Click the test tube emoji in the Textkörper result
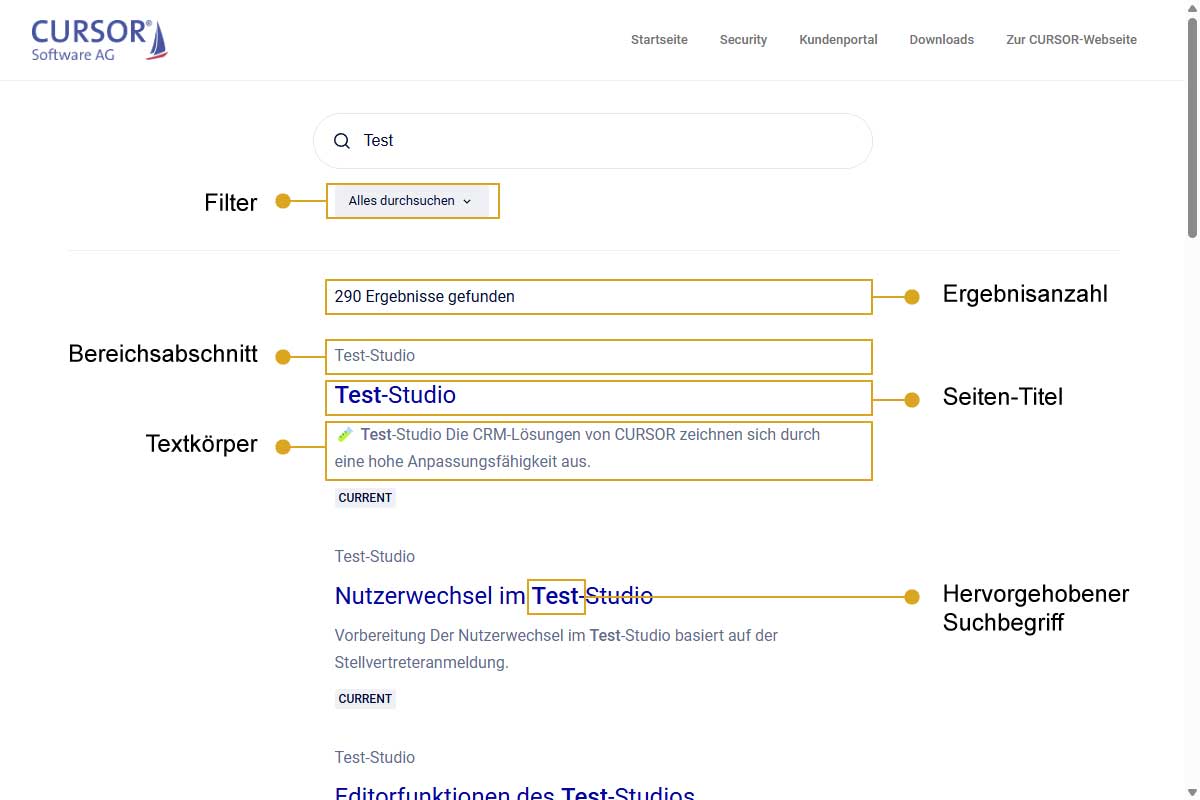This screenshot has width=1200, height=800. pos(344,434)
